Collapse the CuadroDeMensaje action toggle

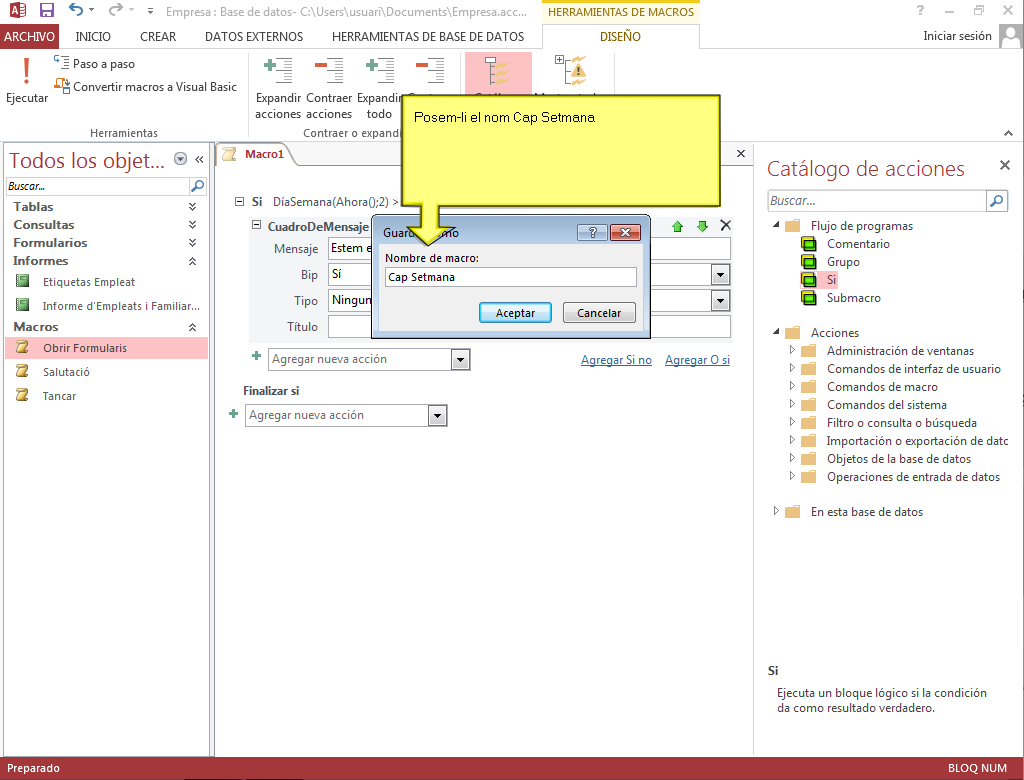point(257,225)
